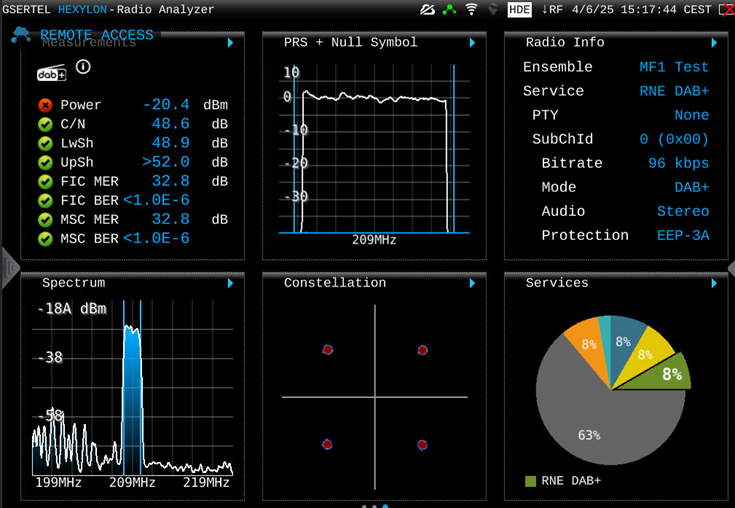The image size is (735, 508).
Task: Expand the PRS + Null Symbol panel
Action: tap(472, 43)
